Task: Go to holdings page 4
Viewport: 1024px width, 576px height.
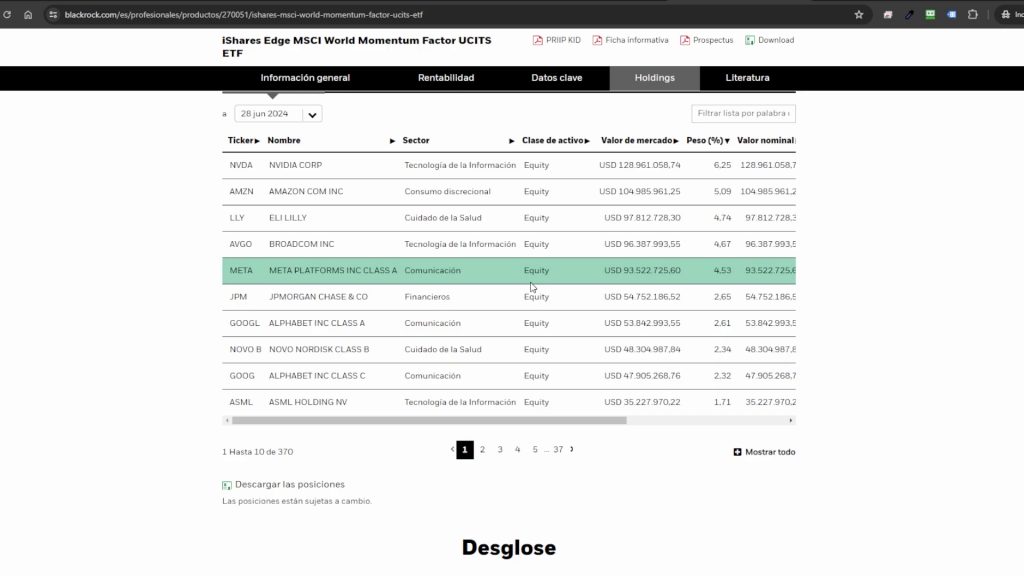Action: [x=517, y=449]
